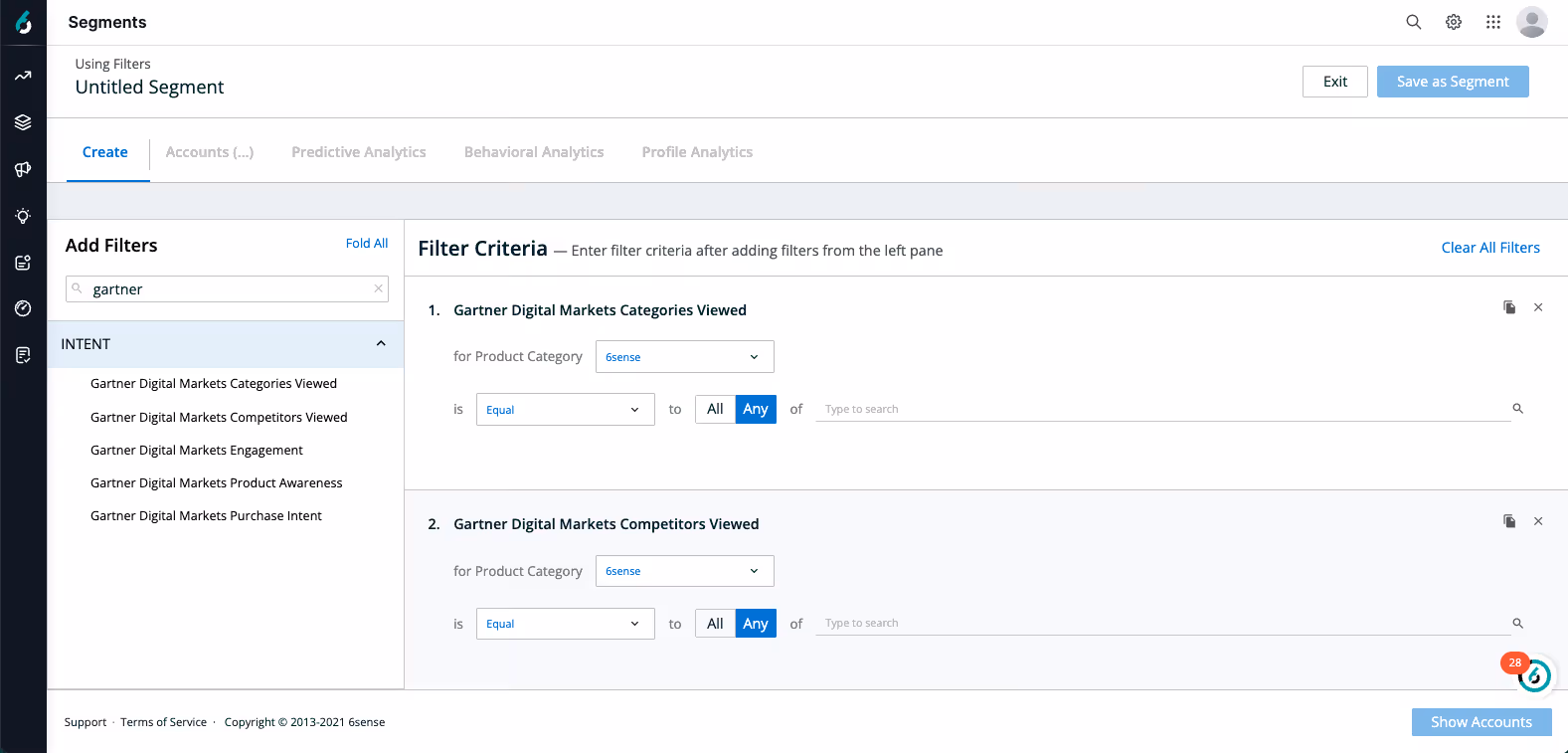Click Save as Segment
This screenshot has width=1568, height=753.
1453,82
